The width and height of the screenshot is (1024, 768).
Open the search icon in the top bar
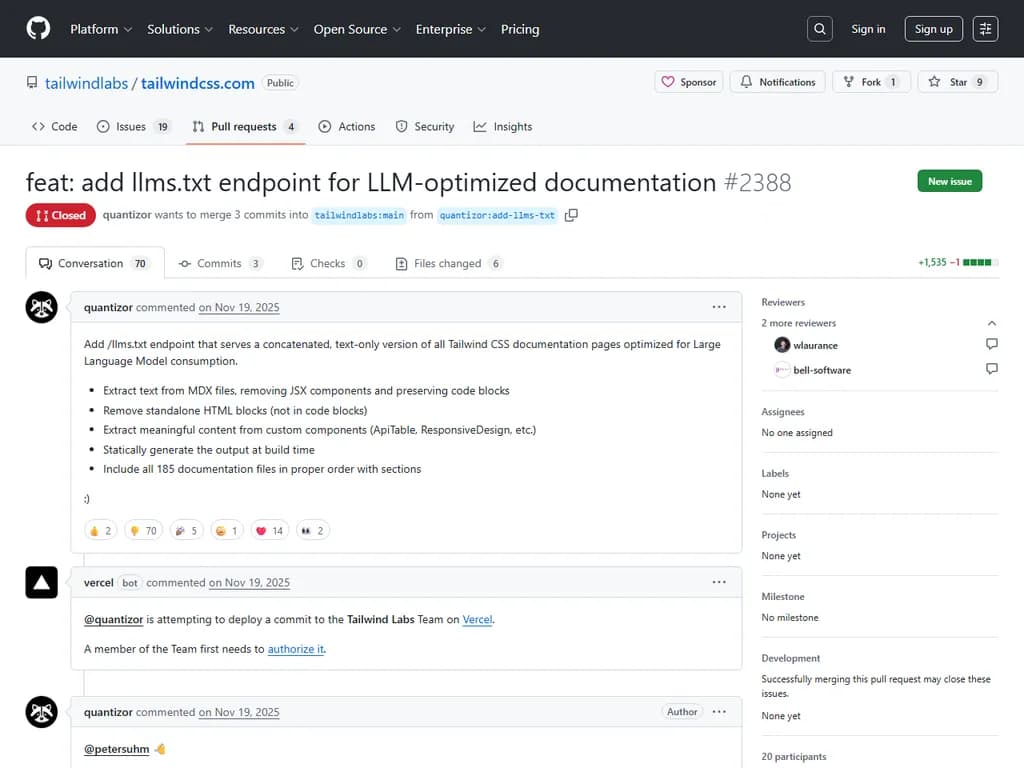click(x=819, y=28)
